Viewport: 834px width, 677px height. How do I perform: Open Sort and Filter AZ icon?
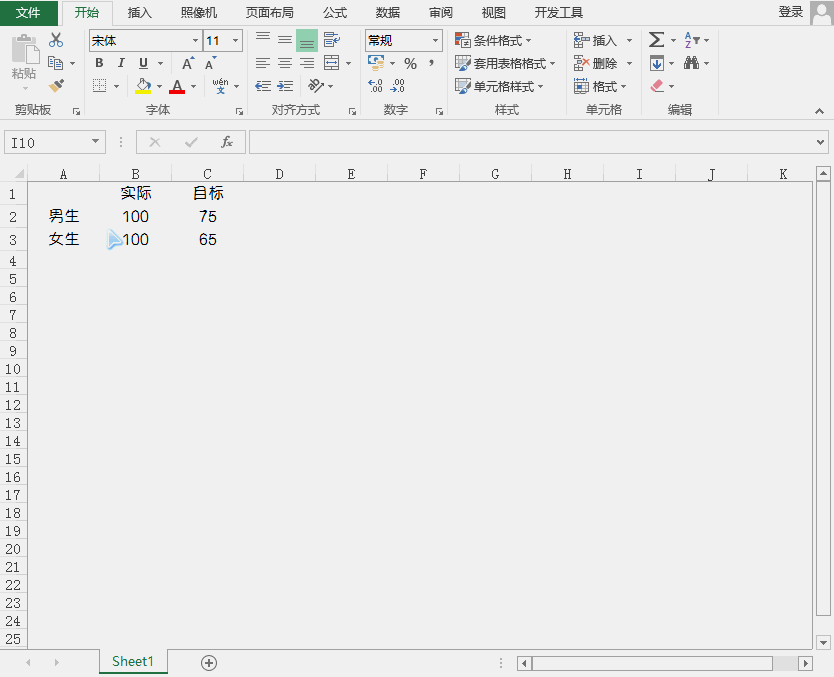pos(691,40)
